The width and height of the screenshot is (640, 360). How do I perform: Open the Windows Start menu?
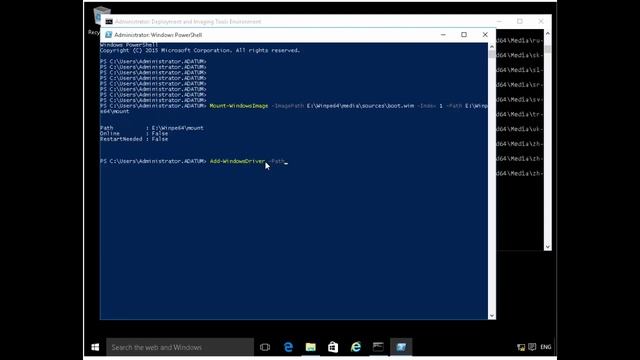tap(95, 347)
